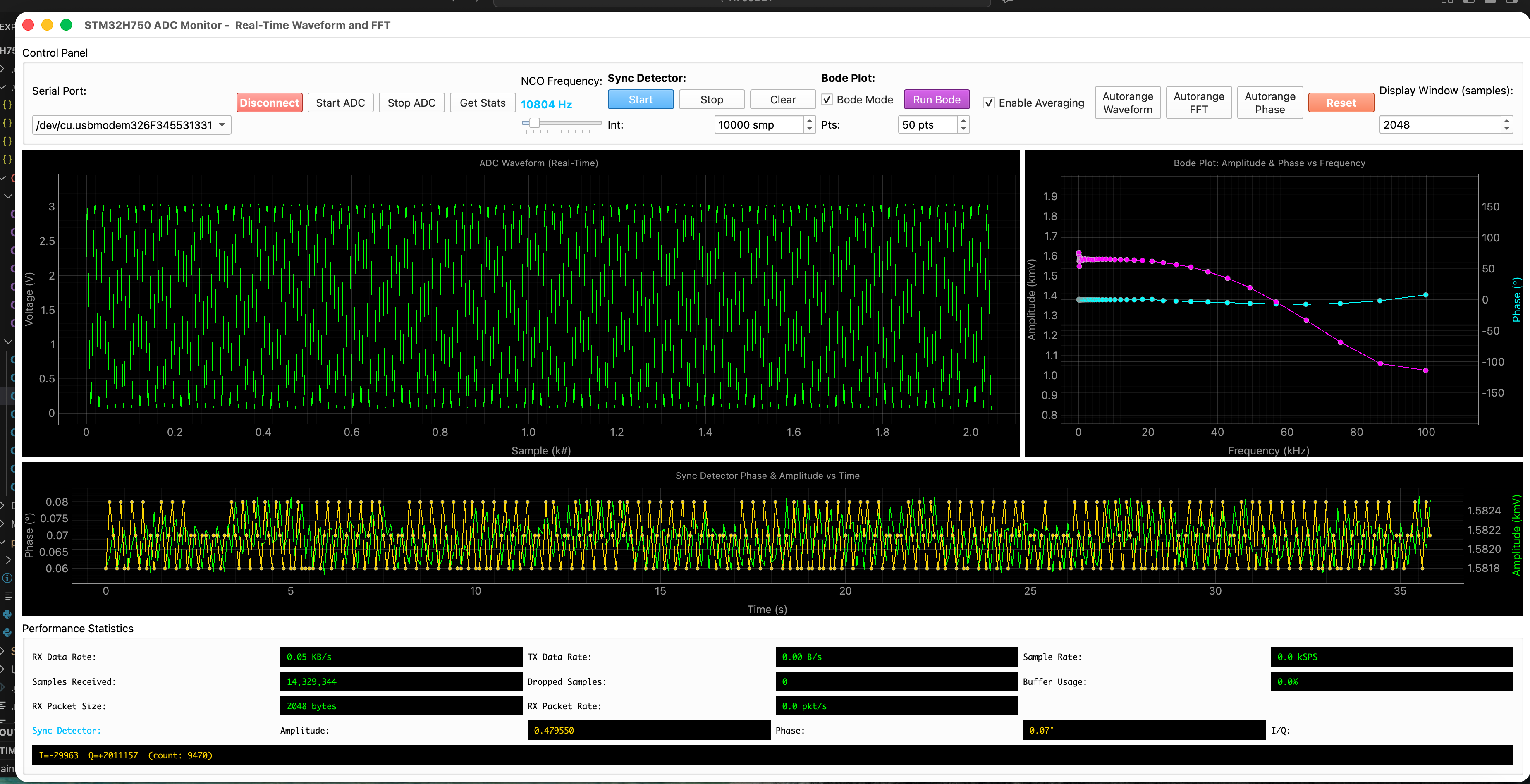Start the Sync Detector
Viewport: 1530px width, 784px height.
pyautogui.click(x=640, y=99)
